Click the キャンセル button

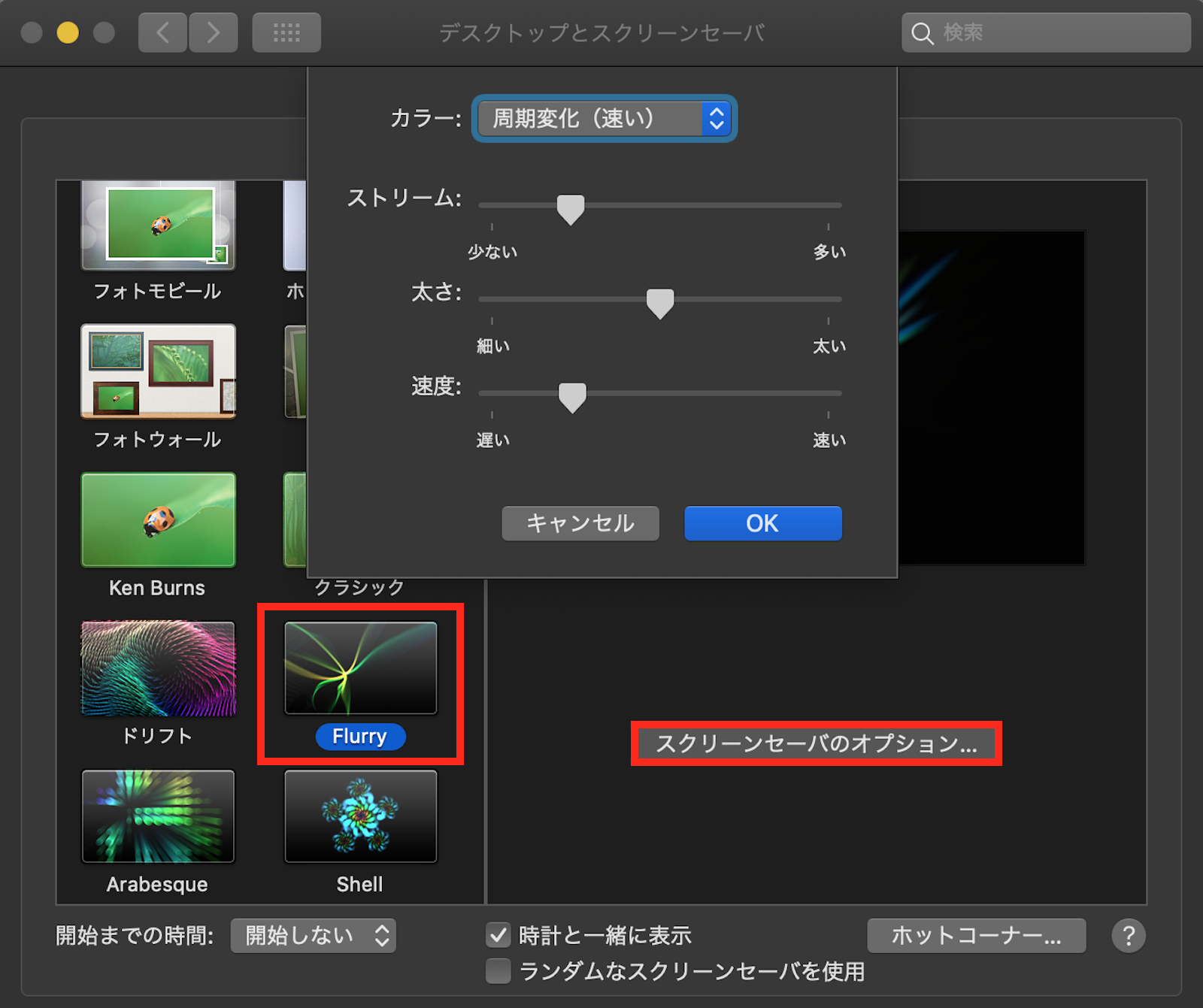point(580,523)
